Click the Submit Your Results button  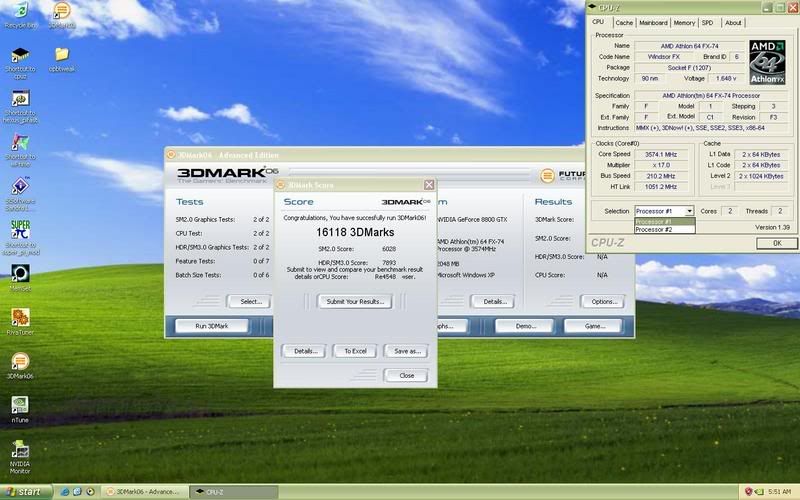coord(355,301)
